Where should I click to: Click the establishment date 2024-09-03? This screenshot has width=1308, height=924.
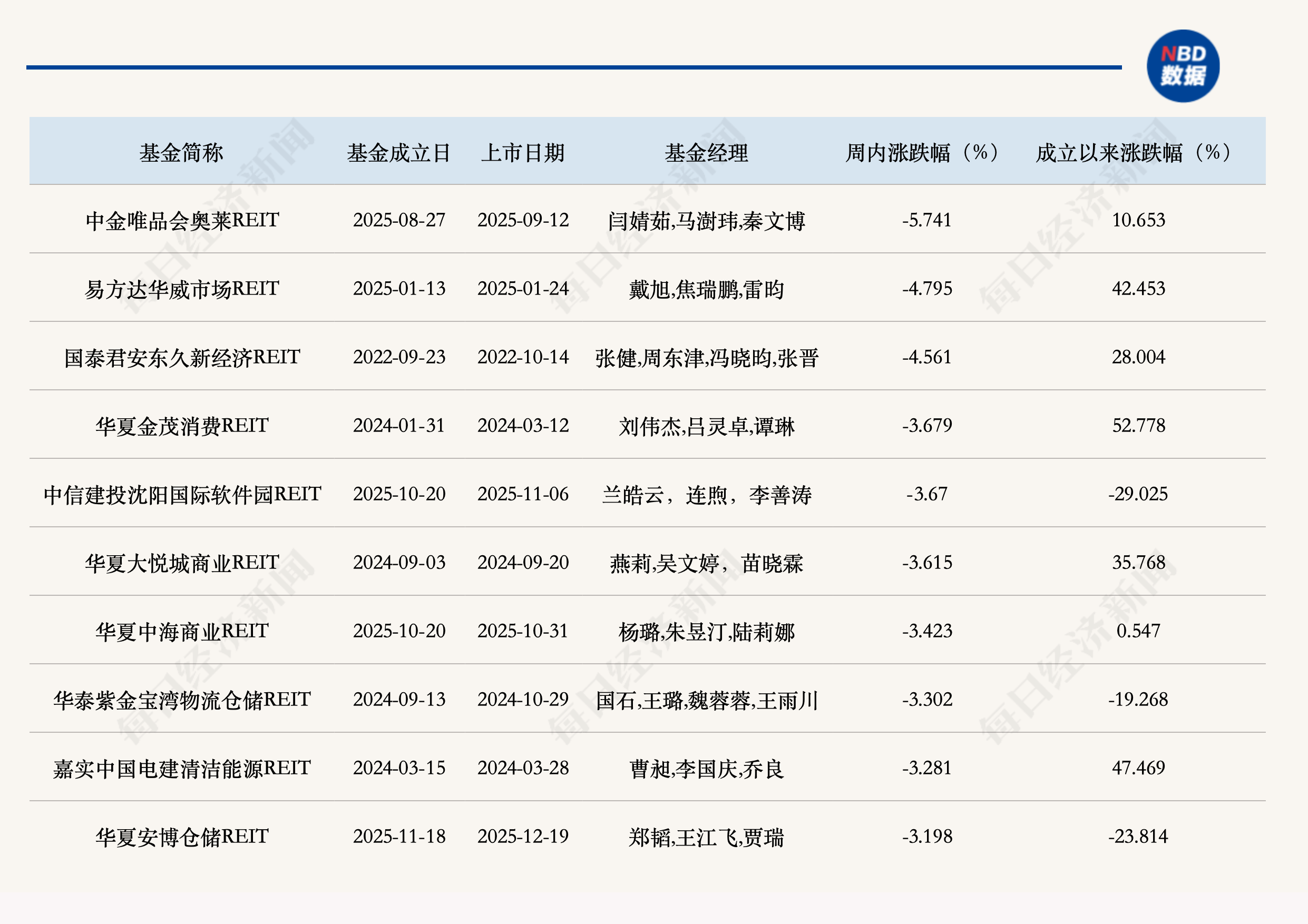[x=399, y=563]
